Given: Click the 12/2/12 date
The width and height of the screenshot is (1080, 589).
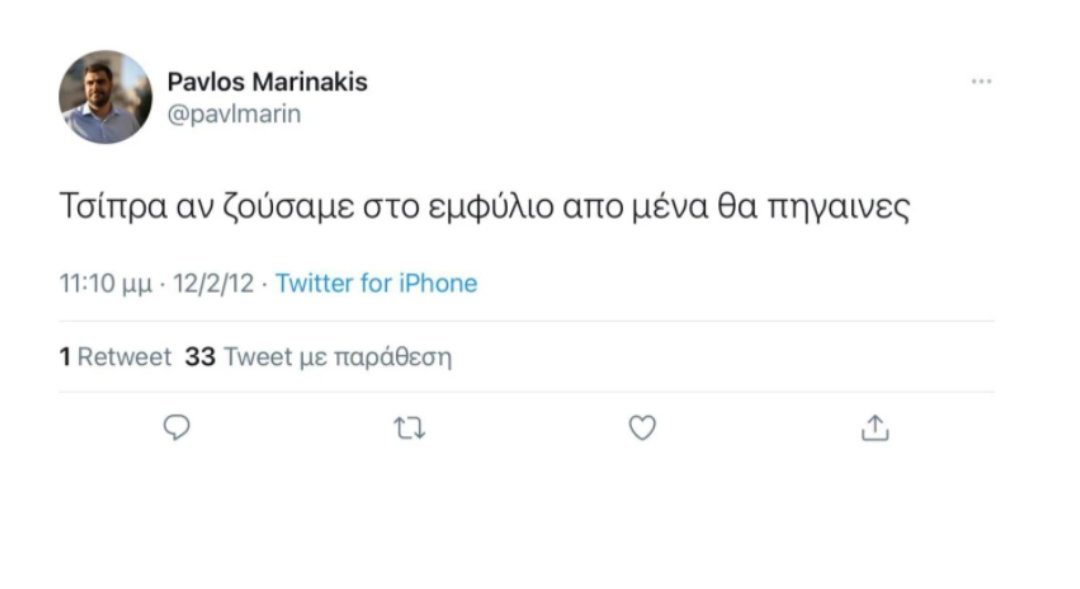Looking at the screenshot, I should click(x=214, y=283).
